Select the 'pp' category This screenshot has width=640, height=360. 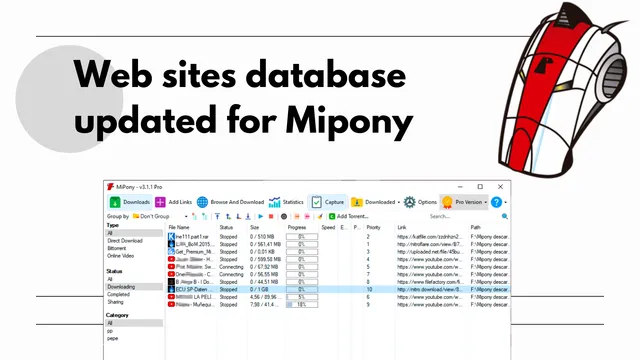[x=110, y=331]
